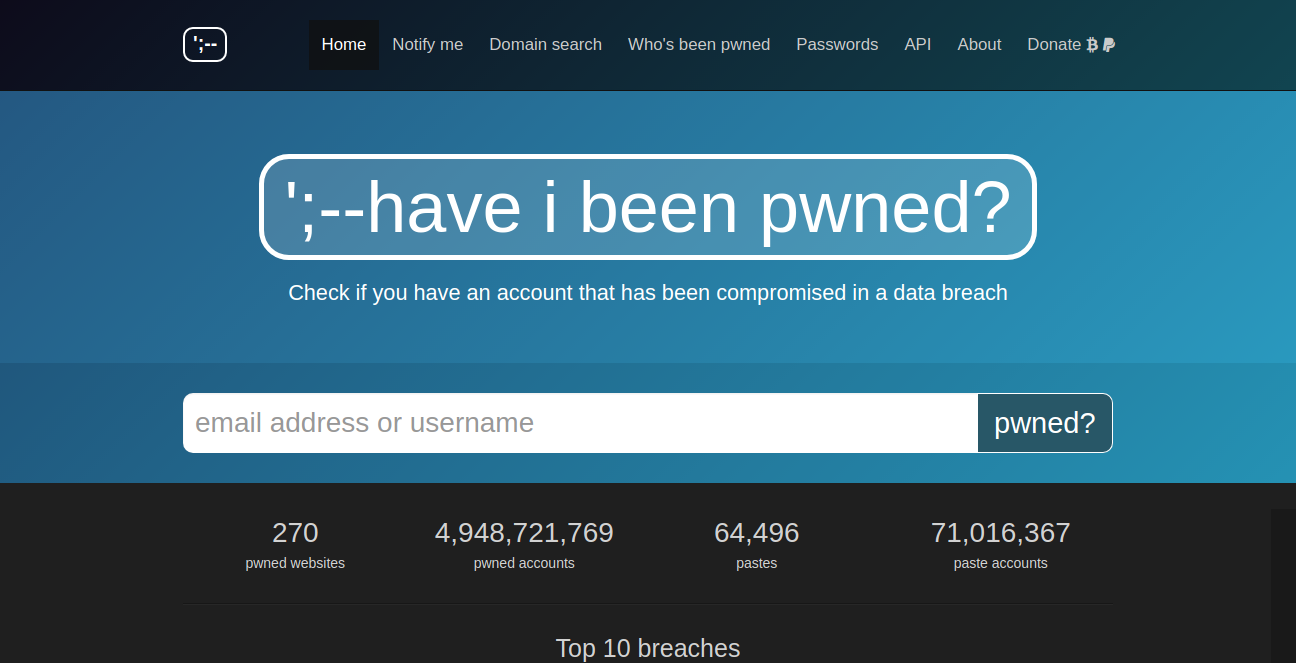Open the Notify me page
Image resolution: width=1296 pixels, height=663 pixels.
(x=427, y=44)
